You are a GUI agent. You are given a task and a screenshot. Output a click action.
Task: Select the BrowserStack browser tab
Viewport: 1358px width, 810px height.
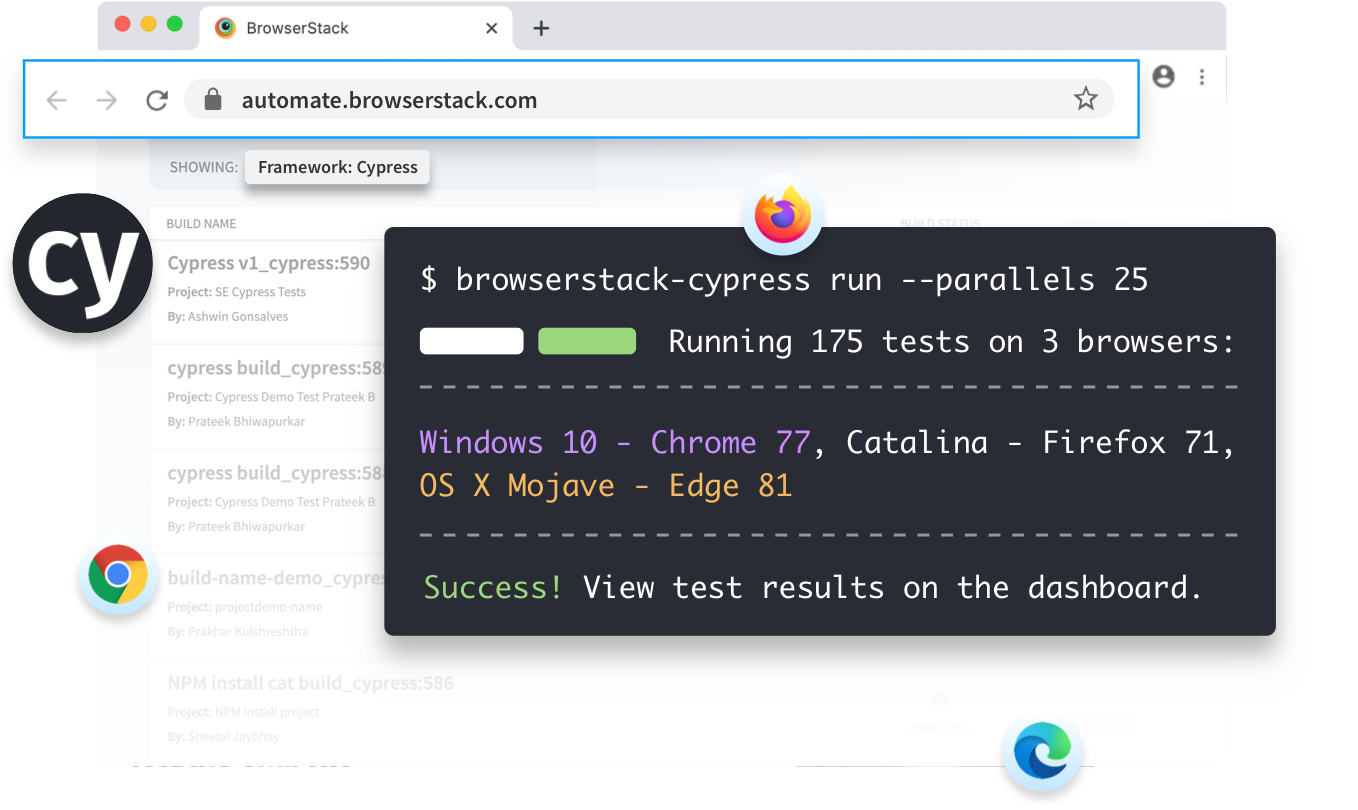[x=356, y=28]
